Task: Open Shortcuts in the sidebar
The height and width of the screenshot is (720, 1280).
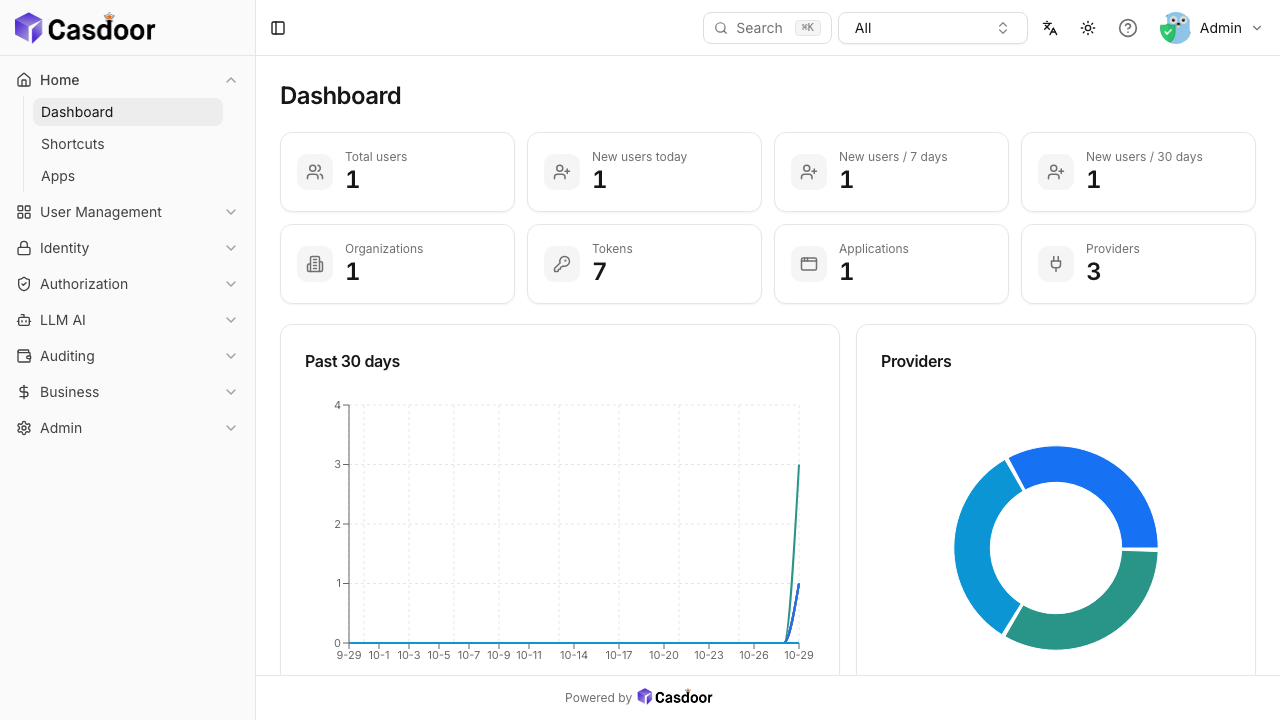Action: (x=128, y=144)
